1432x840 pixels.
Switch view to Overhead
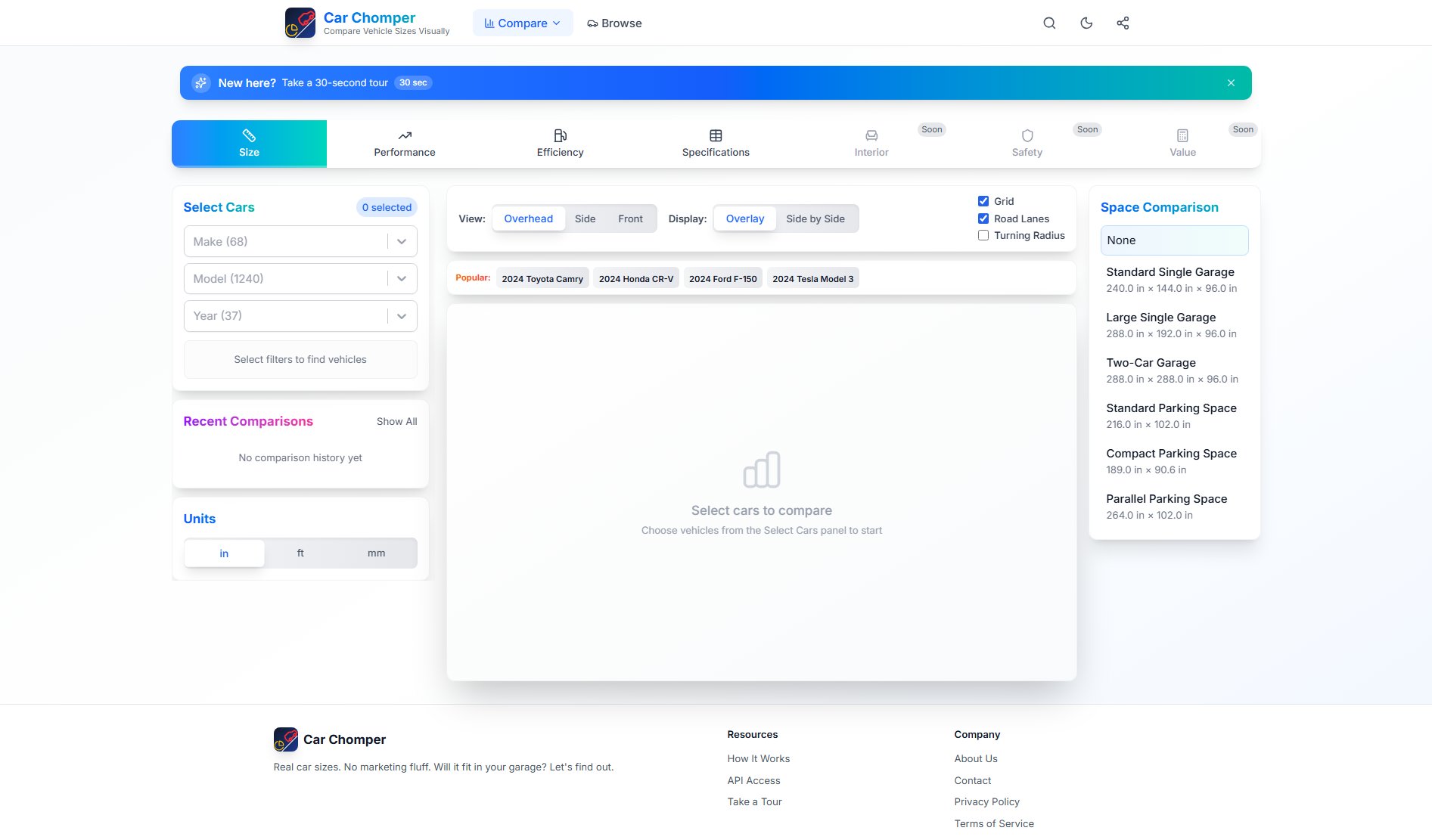point(529,219)
